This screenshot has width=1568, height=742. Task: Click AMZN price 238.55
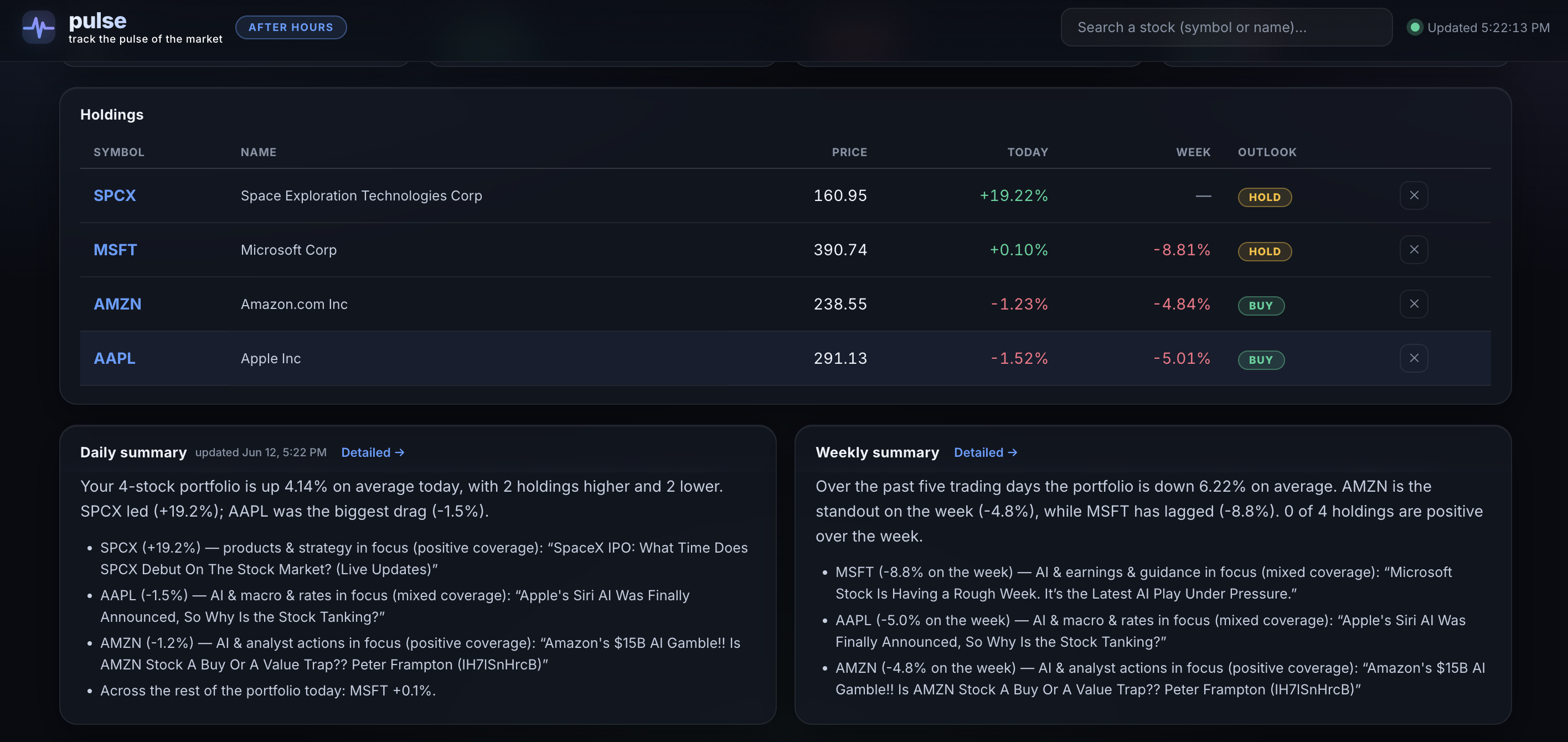click(840, 304)
